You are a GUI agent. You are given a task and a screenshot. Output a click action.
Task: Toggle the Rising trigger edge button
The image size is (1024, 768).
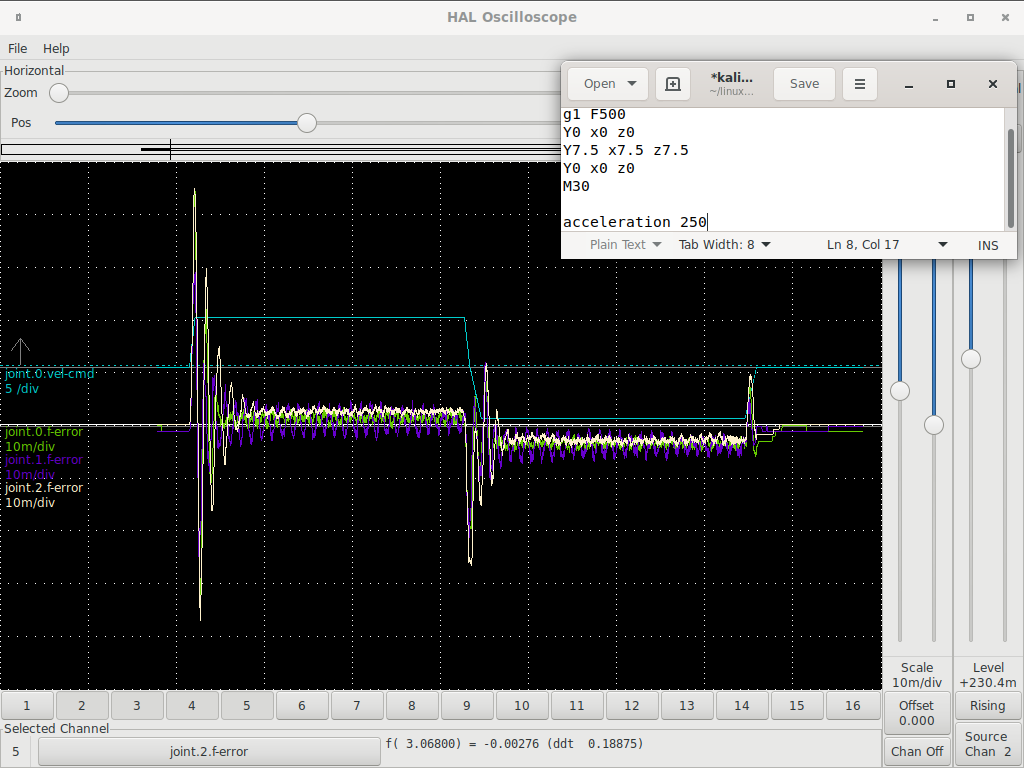click(987, 705)
